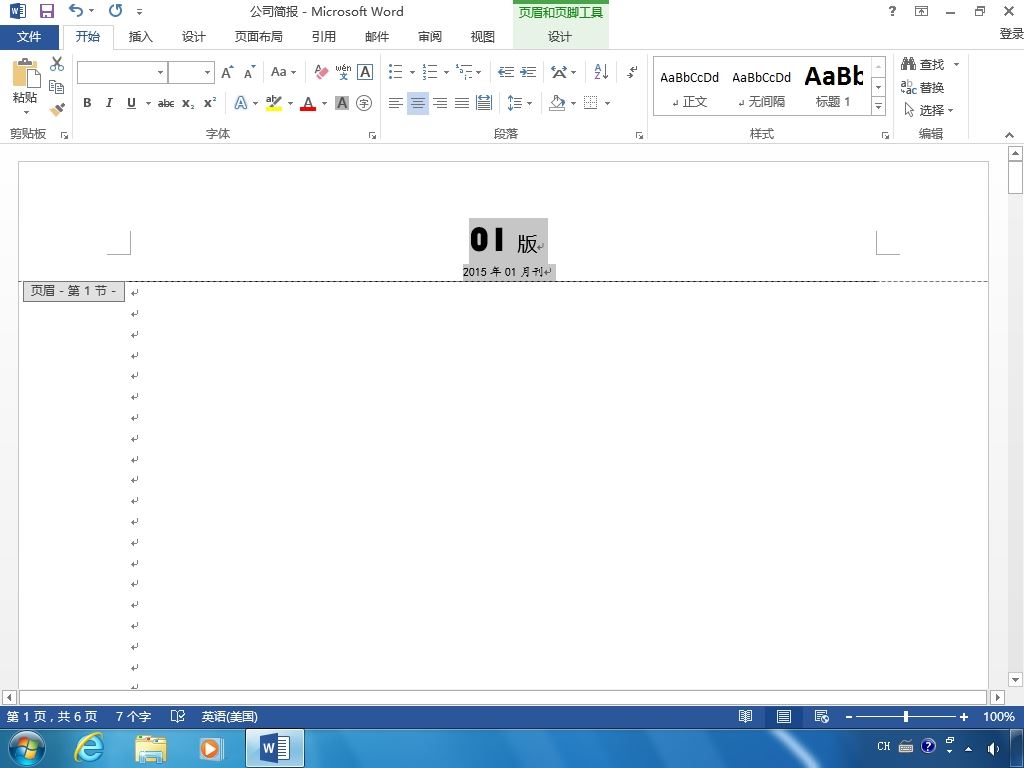Toggle print layout view in status bar
Image resolution: width=1024 pixels, height=768 pixels.
(784, 716)
